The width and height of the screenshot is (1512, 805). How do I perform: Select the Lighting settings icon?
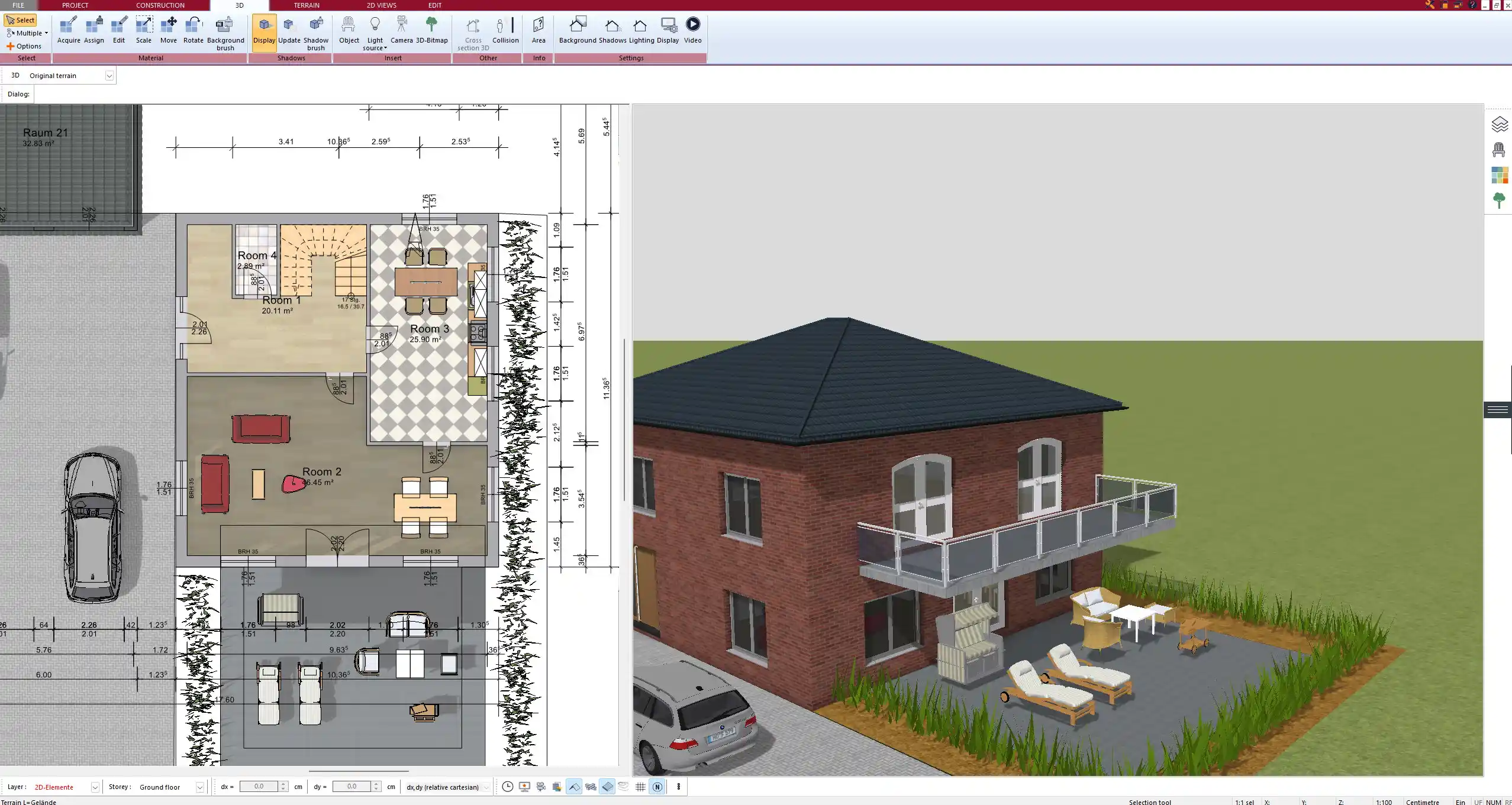coord(641,25)
